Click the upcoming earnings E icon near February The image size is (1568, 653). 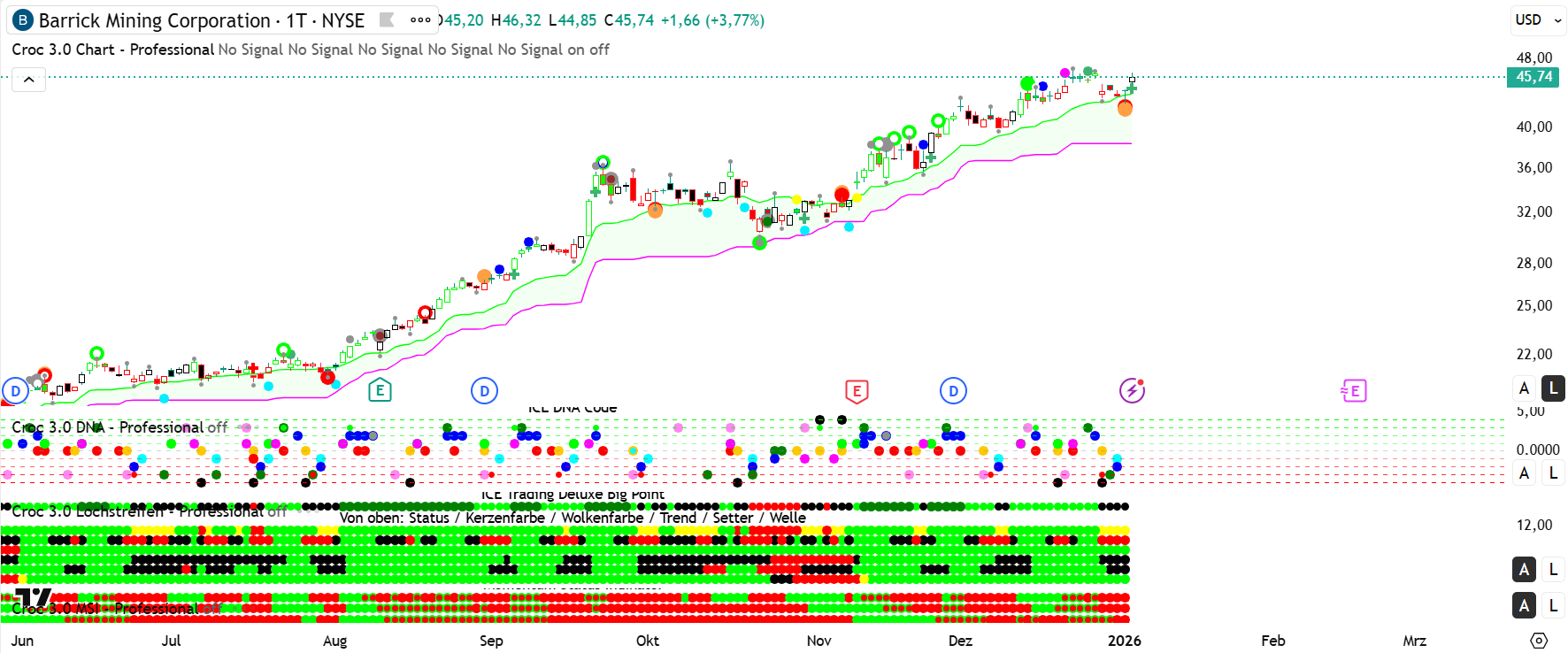pyautogui.click(x=1354, y=390)
